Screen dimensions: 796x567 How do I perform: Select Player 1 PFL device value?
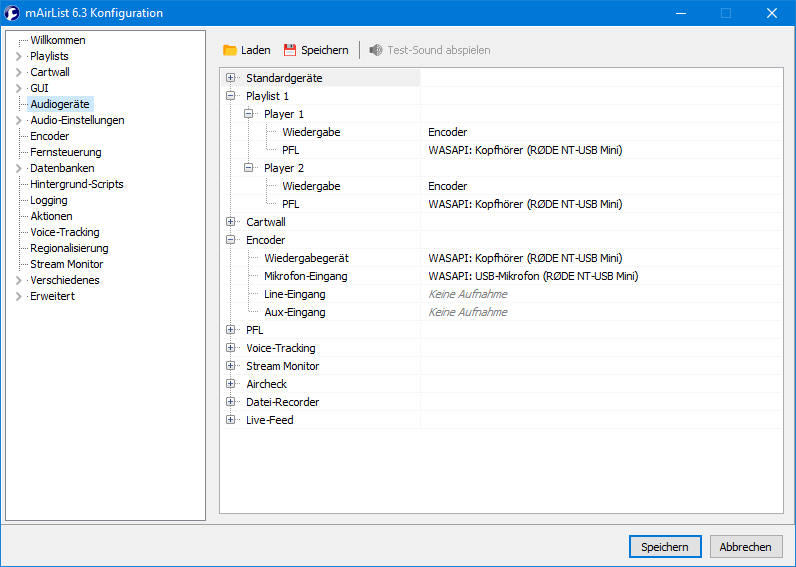tap(525, 150)
